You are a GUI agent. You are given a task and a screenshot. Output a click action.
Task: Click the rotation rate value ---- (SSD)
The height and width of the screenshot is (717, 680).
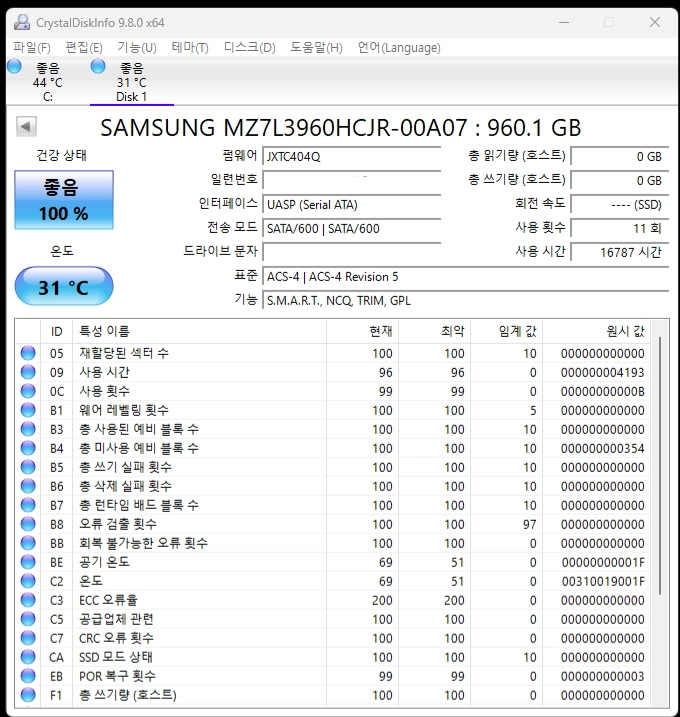point(620,204)
